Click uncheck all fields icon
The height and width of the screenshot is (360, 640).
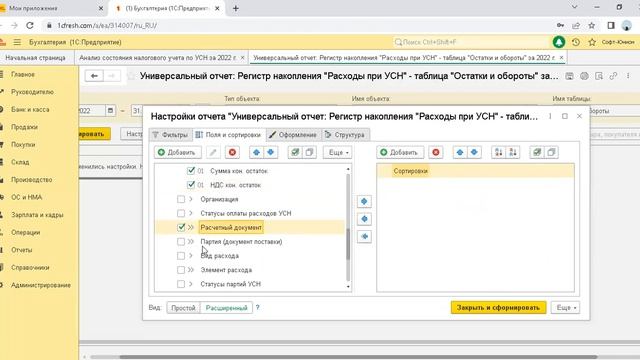pyautogui.click(x=309, y=152)
